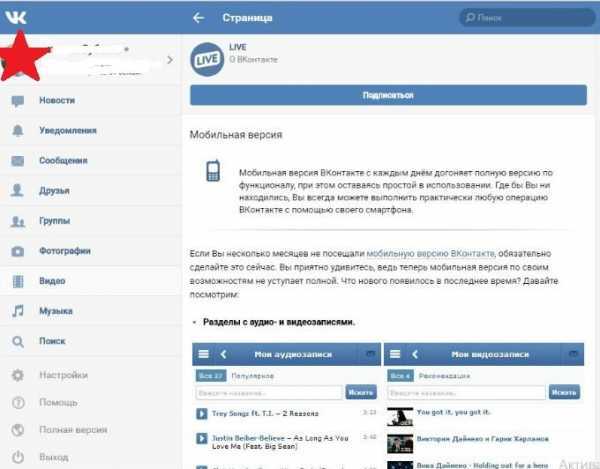Click the blue subscribe button
600x469 pixels.
[388, 95]
